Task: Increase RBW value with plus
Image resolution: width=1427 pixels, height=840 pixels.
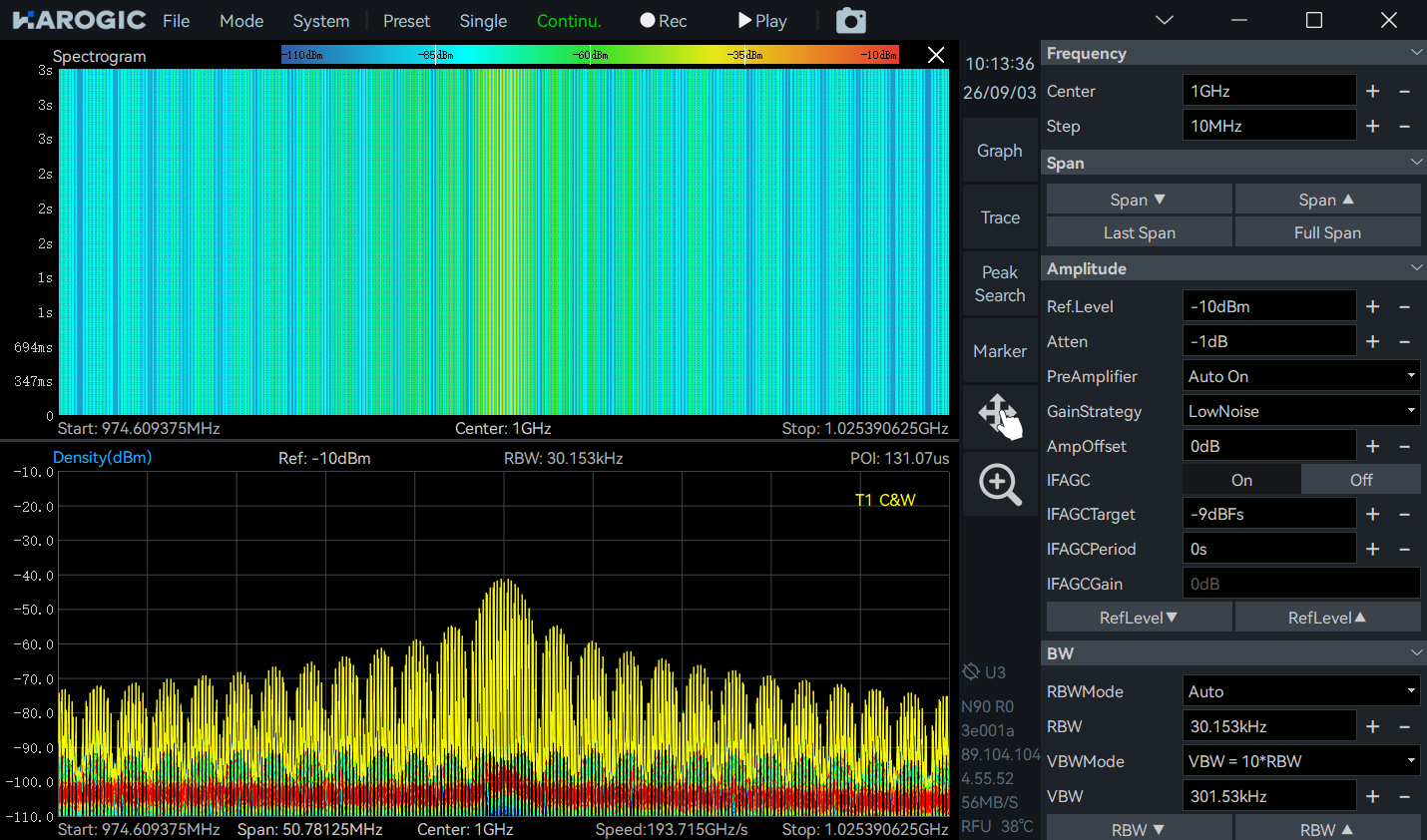Action: point(1373,726)
